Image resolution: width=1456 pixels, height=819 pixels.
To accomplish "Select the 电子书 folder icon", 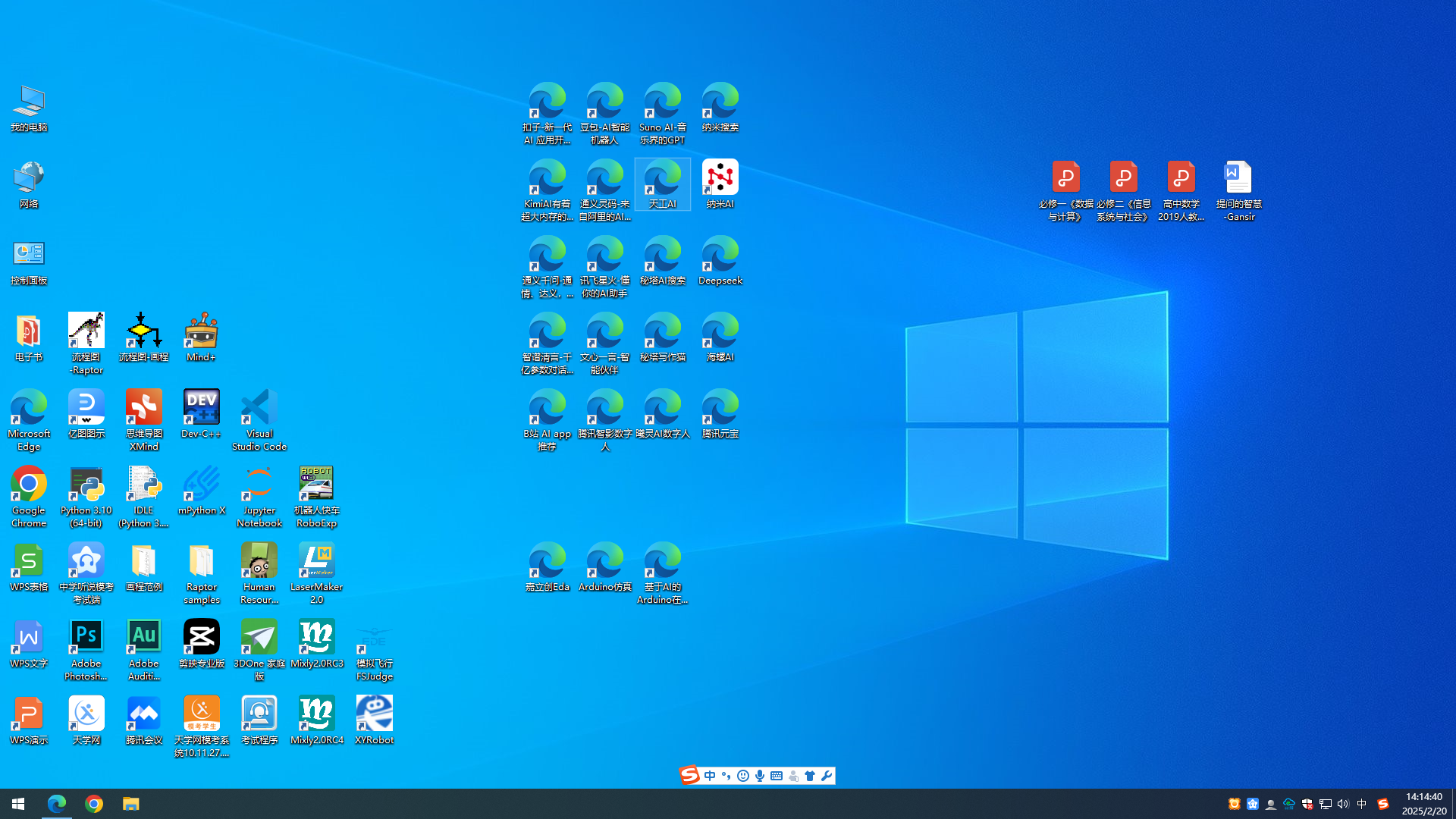I will 29,339.
